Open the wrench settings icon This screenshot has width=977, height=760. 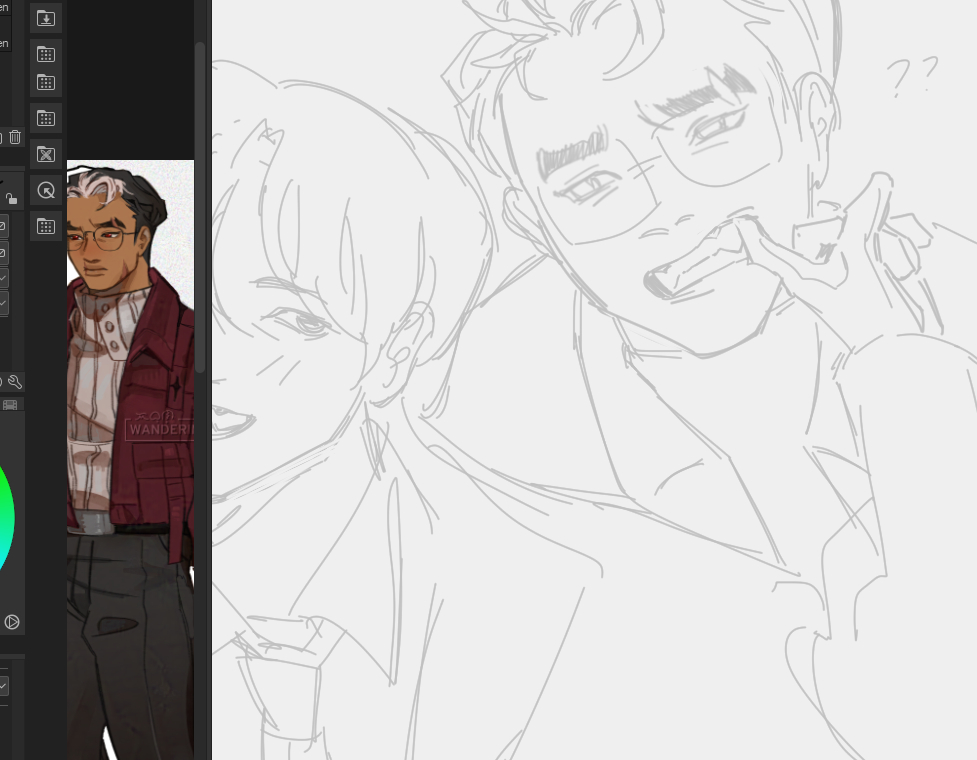tap(14, 381)
